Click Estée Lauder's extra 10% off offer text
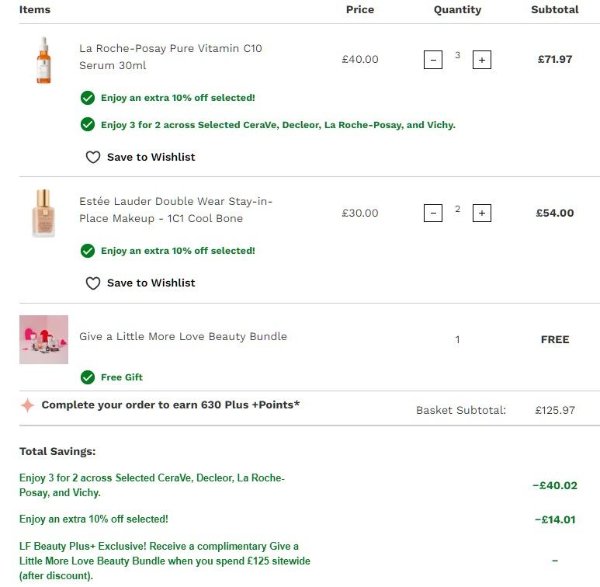 (178, 251)
